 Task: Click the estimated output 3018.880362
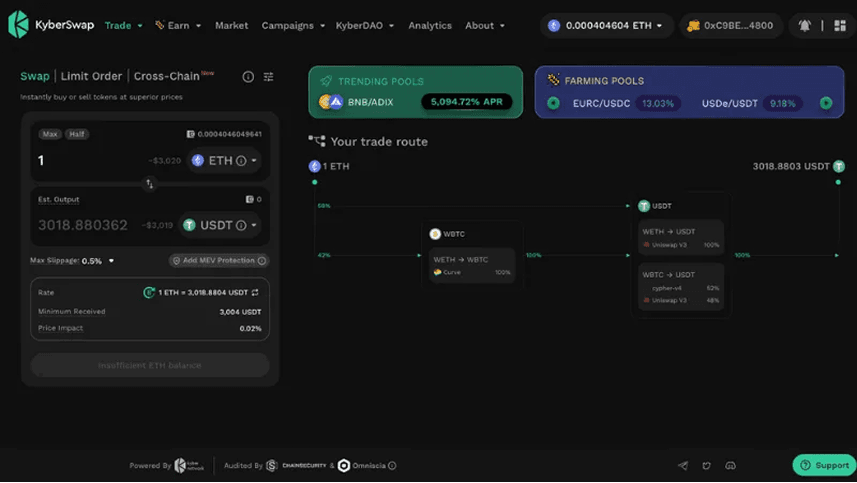(83, 225)
